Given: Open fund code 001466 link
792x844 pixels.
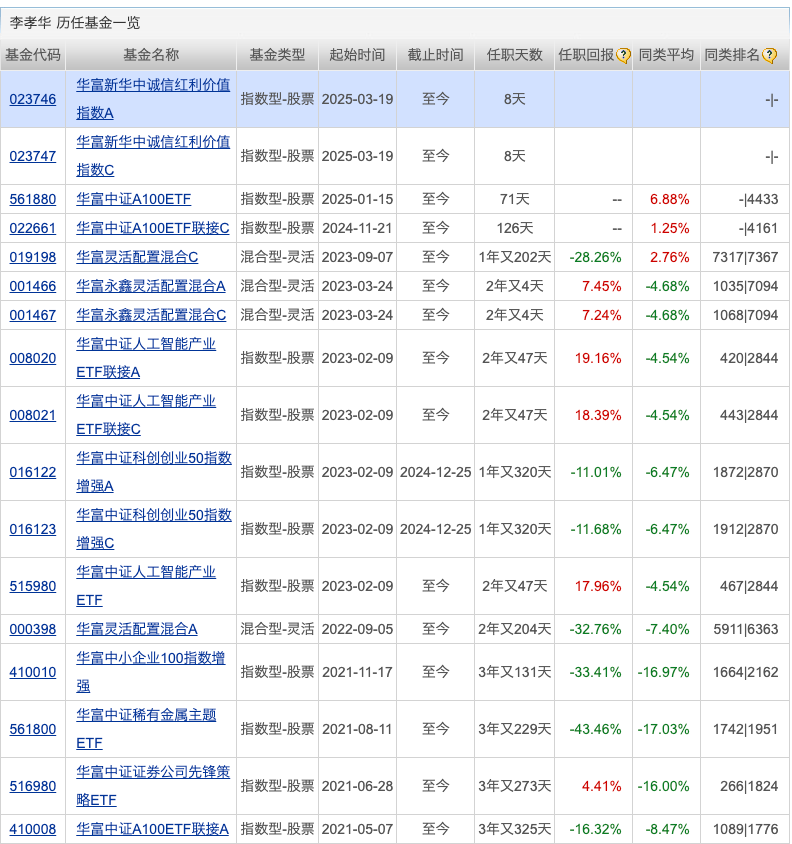Looking at the screenshot, I should [33, 286].
